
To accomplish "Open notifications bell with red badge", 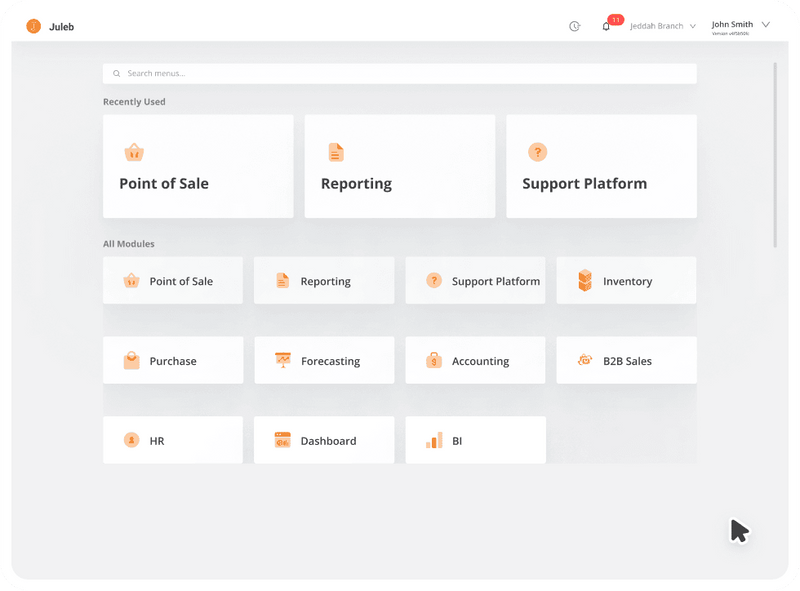I will tap(606, 26).
